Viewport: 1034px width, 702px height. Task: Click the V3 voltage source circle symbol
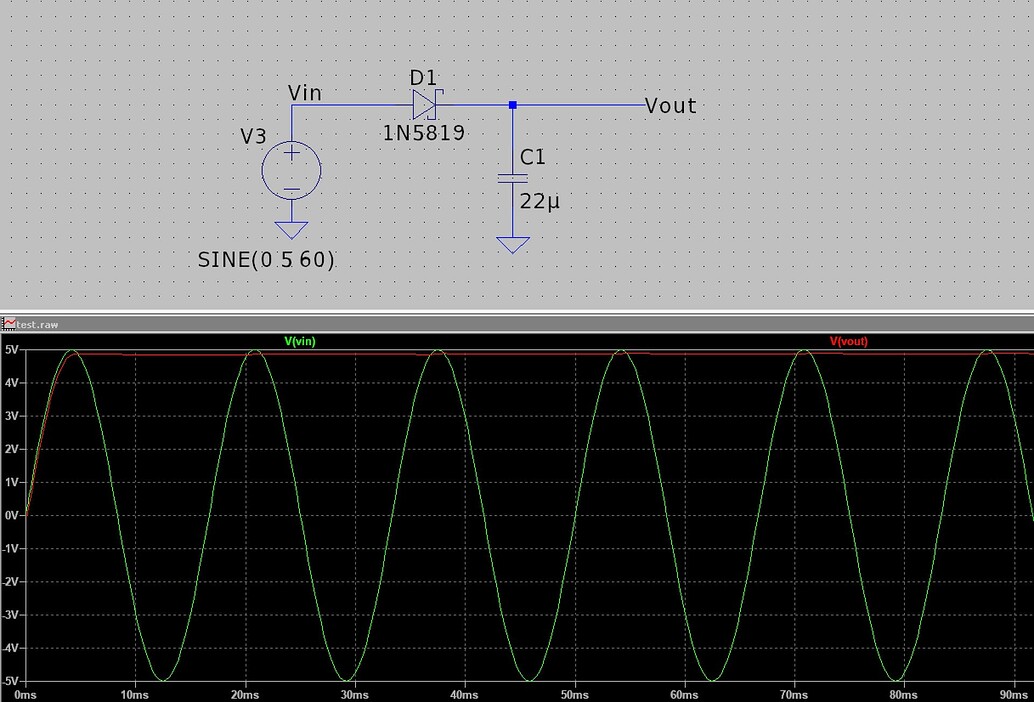coord(291,172)
